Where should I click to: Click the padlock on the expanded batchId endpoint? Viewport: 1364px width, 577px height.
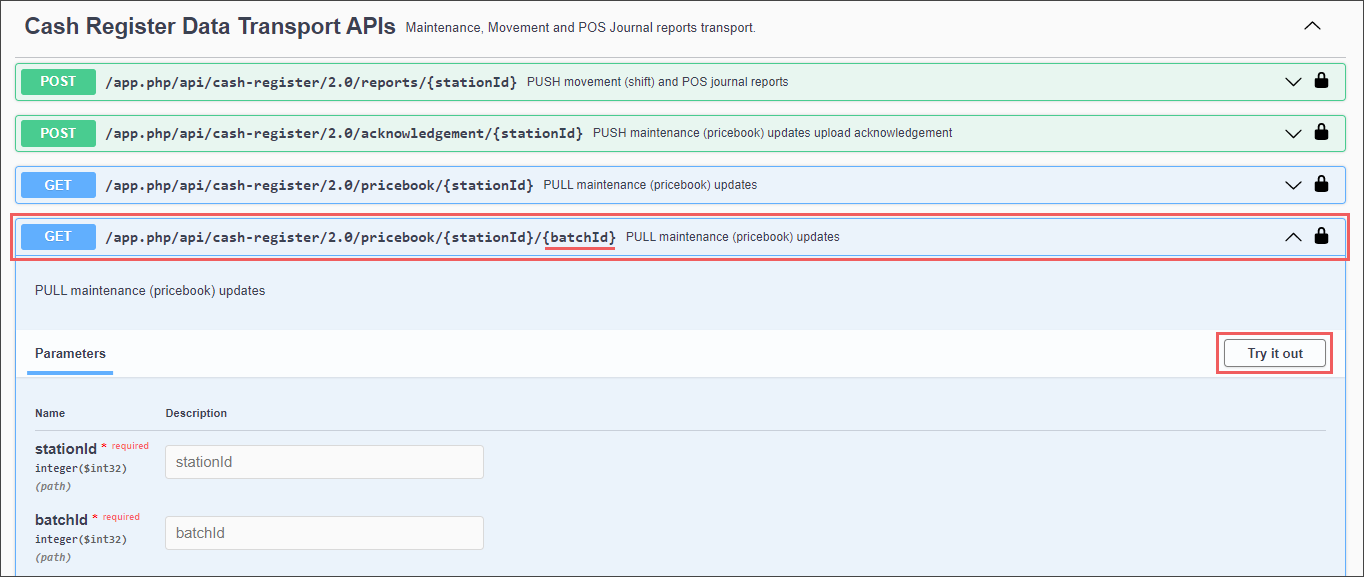click(1321, 236)
